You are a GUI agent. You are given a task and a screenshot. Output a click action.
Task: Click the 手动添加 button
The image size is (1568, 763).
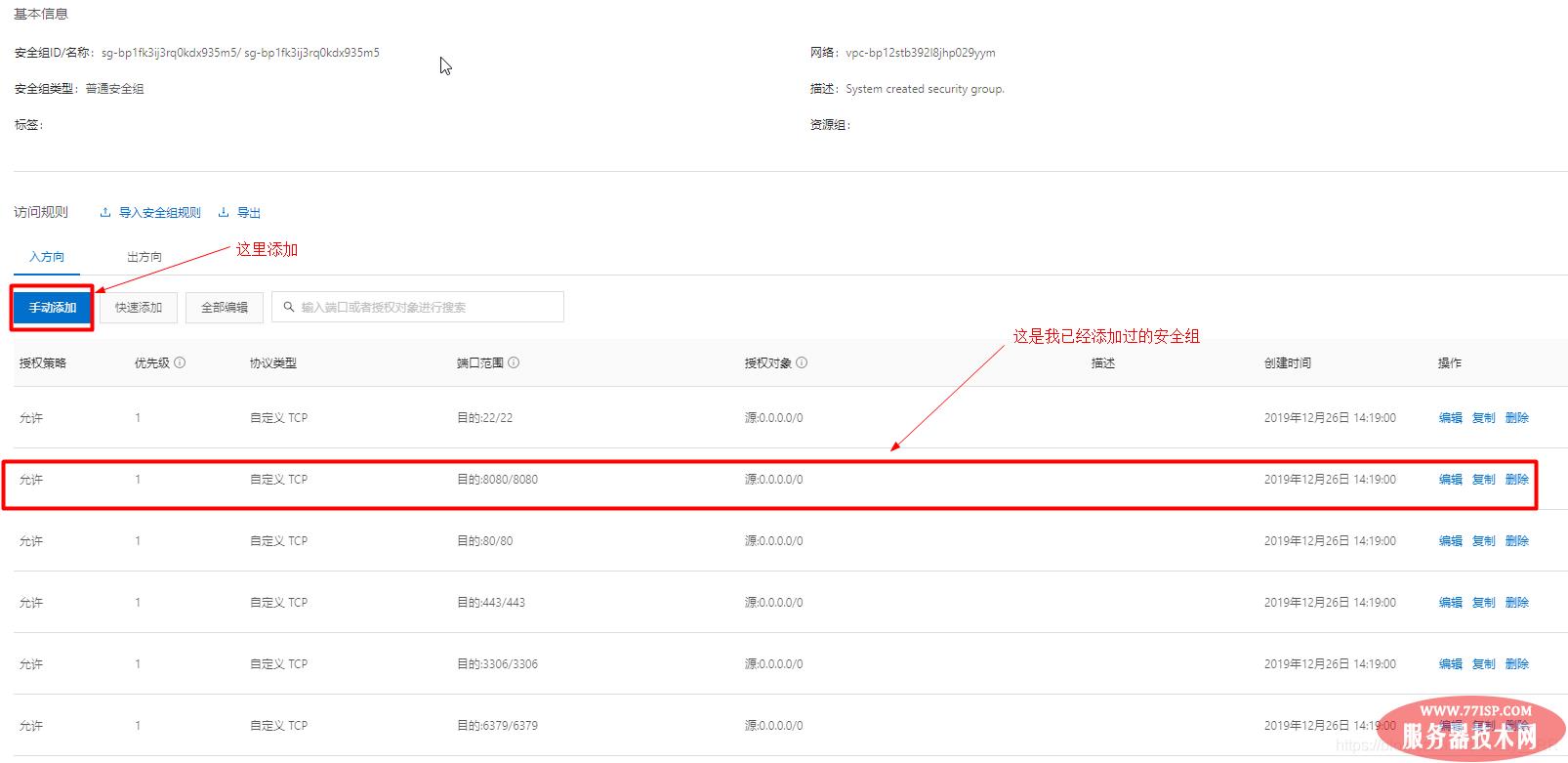[x=53, y=307]
